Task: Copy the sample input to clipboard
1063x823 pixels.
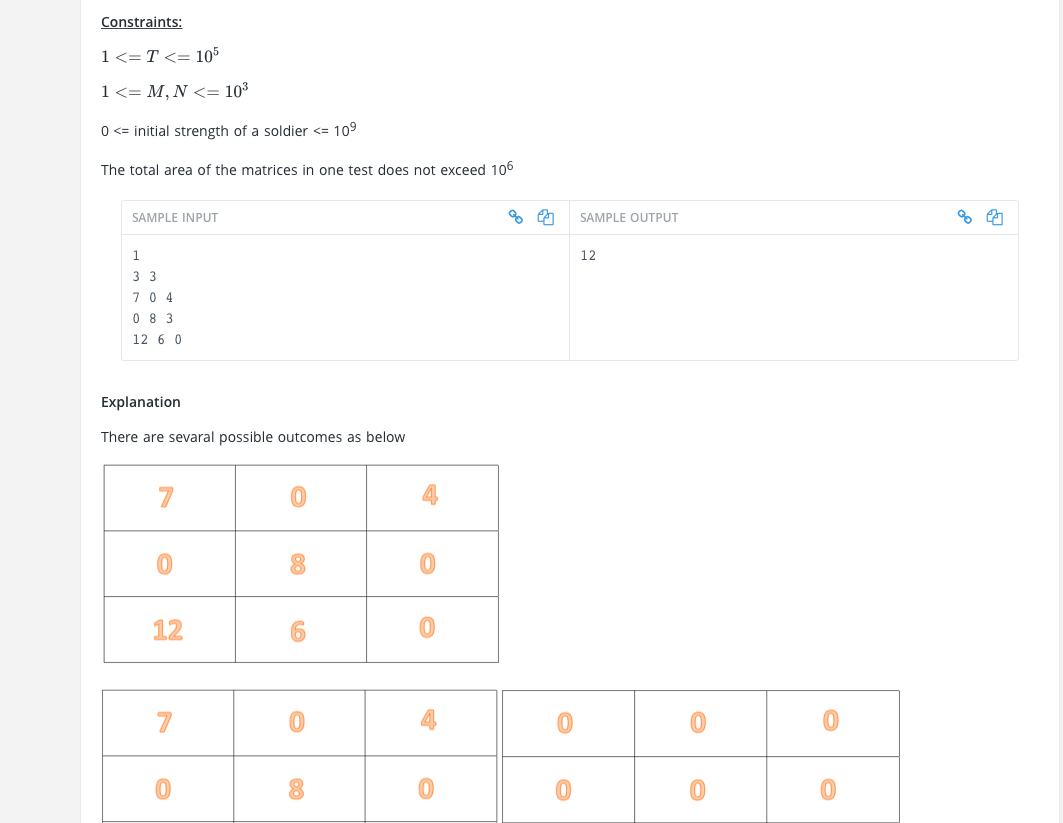Action: click(x=546, y=217)
